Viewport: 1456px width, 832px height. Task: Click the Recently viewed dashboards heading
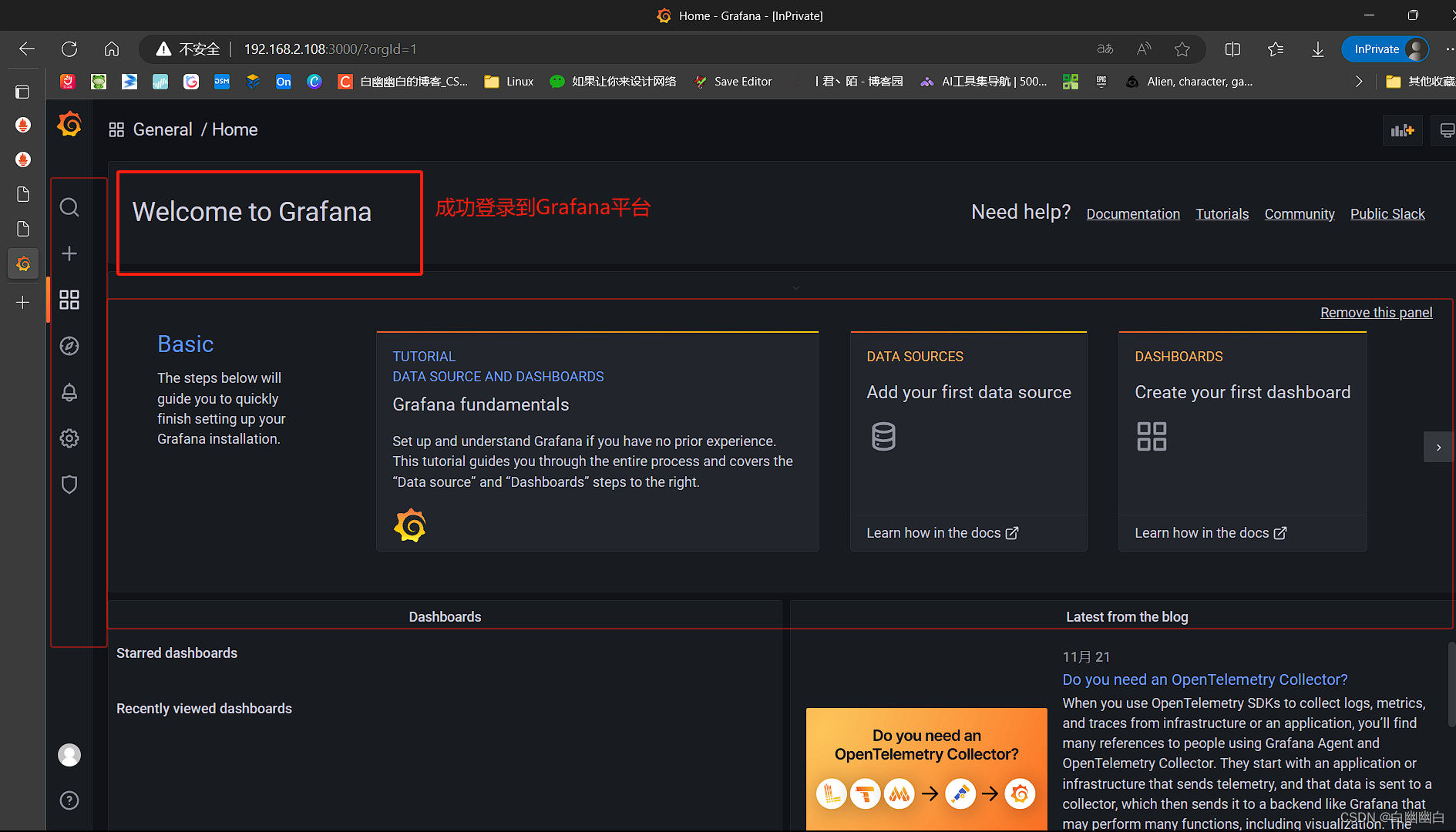[204, 709]
